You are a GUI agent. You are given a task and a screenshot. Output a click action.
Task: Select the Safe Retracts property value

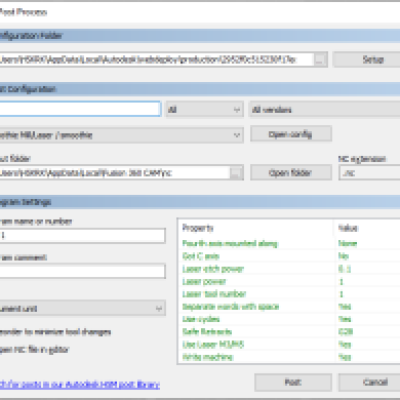346,332
